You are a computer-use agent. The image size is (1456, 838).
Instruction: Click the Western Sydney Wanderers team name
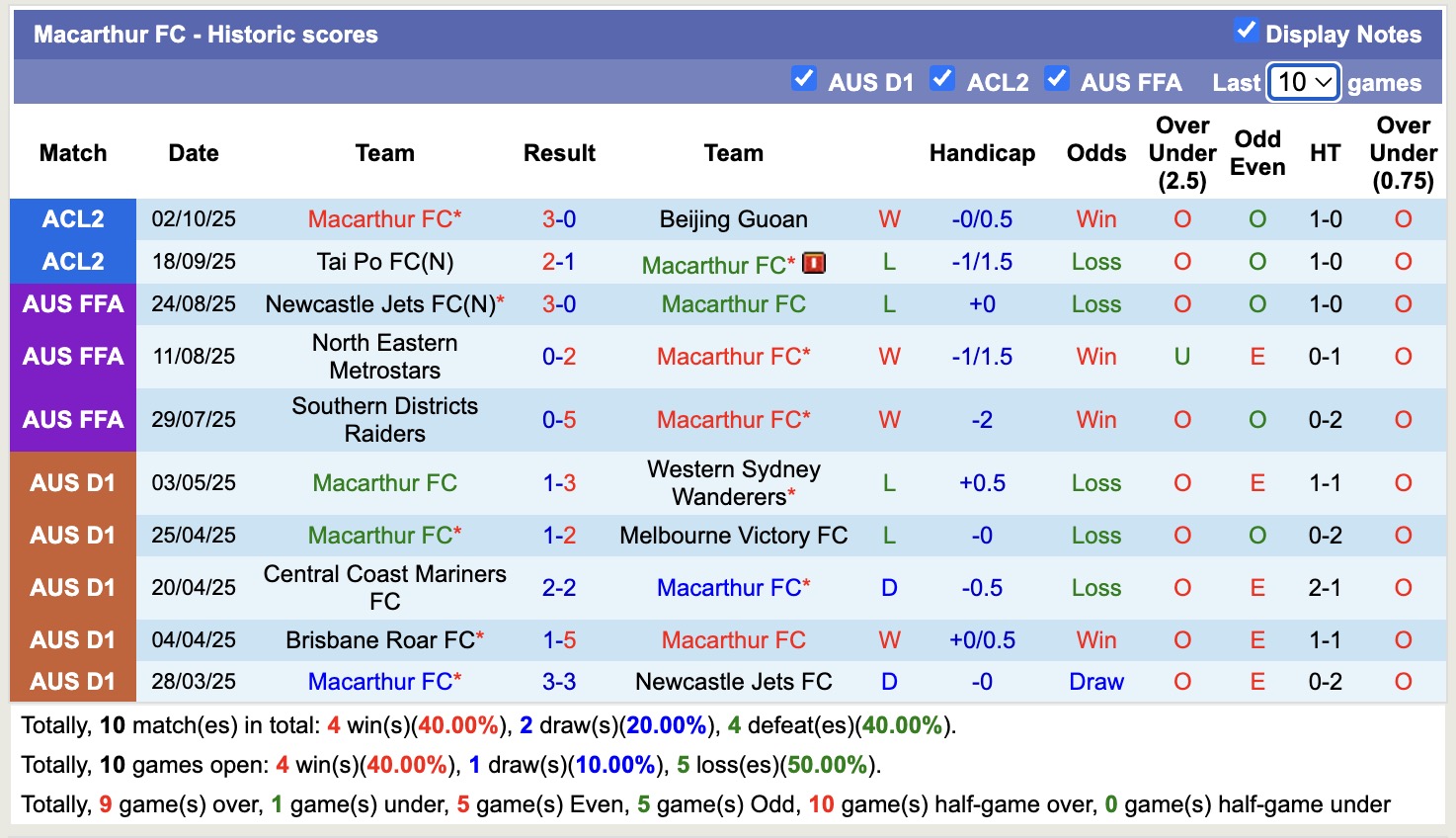coord(733,482)
